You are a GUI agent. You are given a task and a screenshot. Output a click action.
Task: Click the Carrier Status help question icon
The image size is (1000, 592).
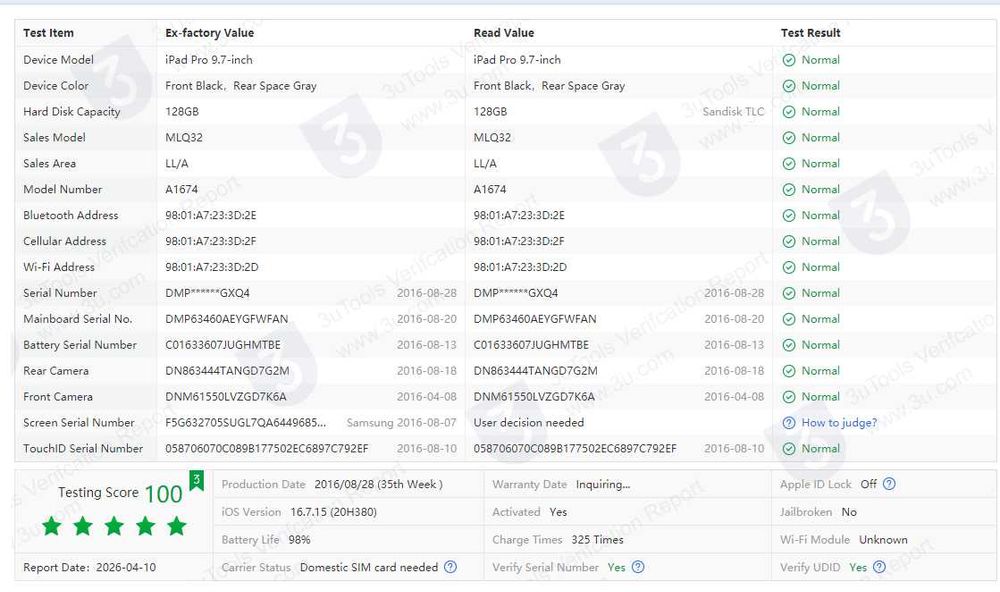tap(450, 567)
